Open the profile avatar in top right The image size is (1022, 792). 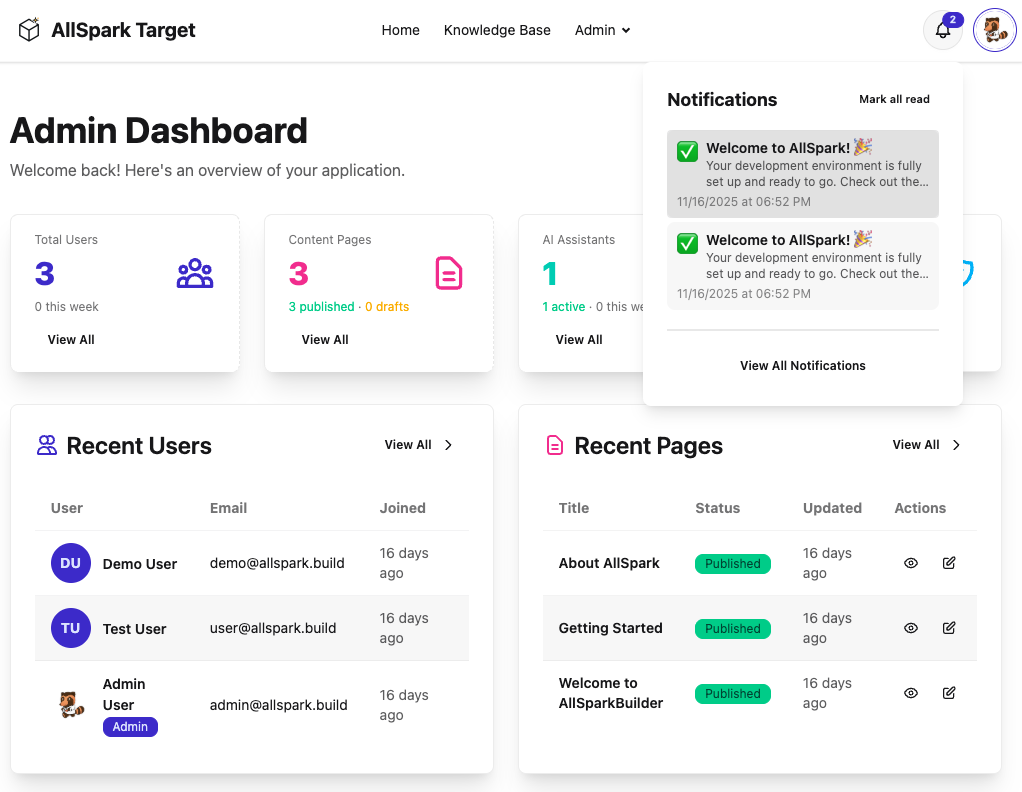point(994,30)
